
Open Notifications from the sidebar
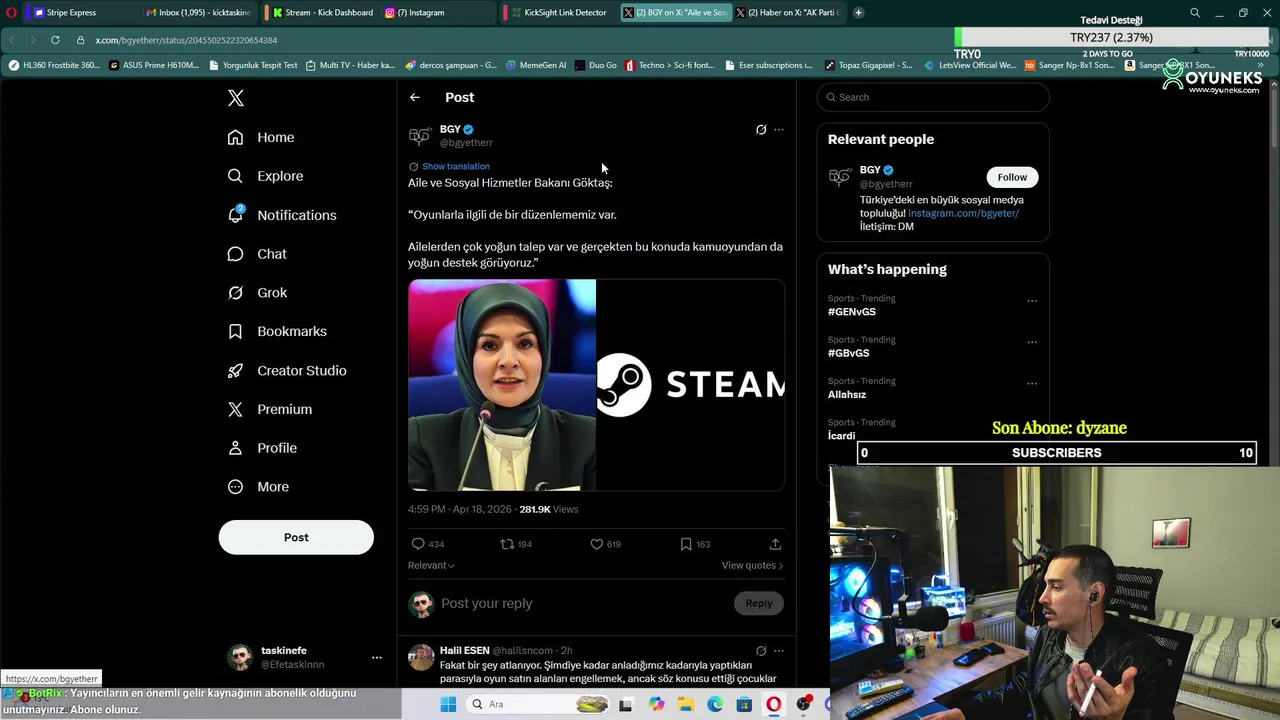[x=281, y=215]
